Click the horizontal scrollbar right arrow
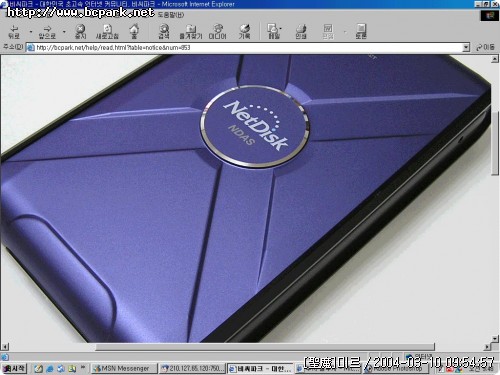This screenshot has height=375, width=500. coord(487,347)
